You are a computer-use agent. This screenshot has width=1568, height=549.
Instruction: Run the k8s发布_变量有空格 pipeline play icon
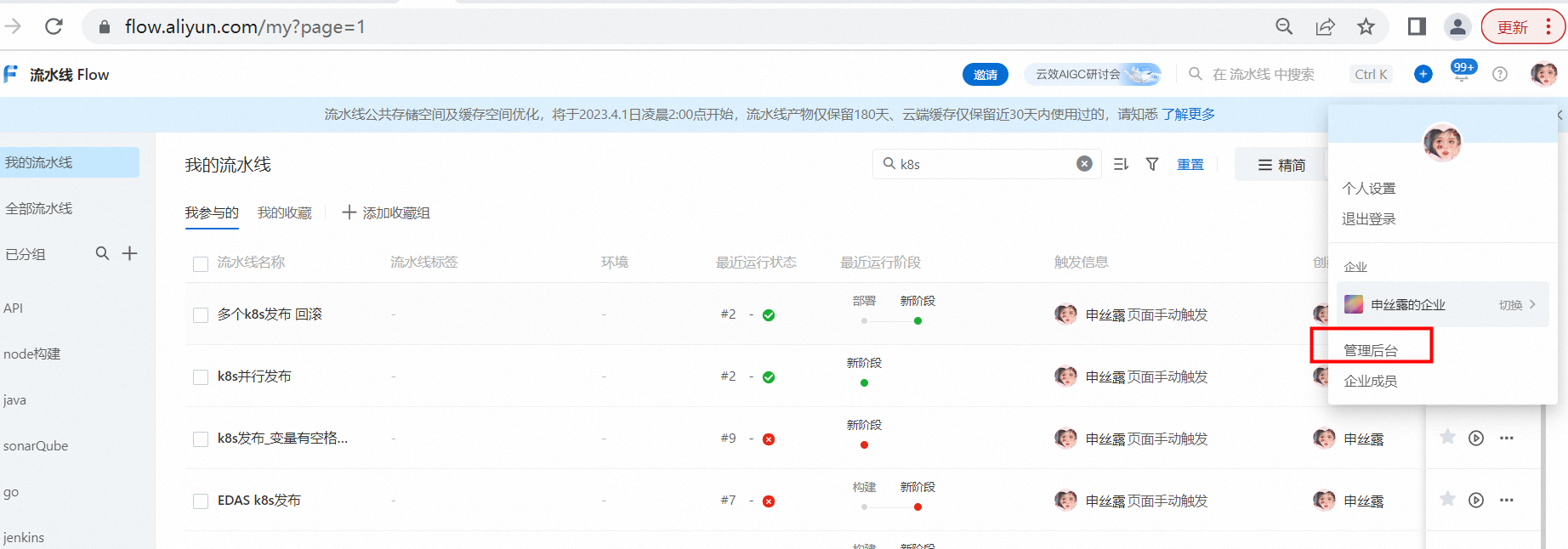(x=1476, y=438)
